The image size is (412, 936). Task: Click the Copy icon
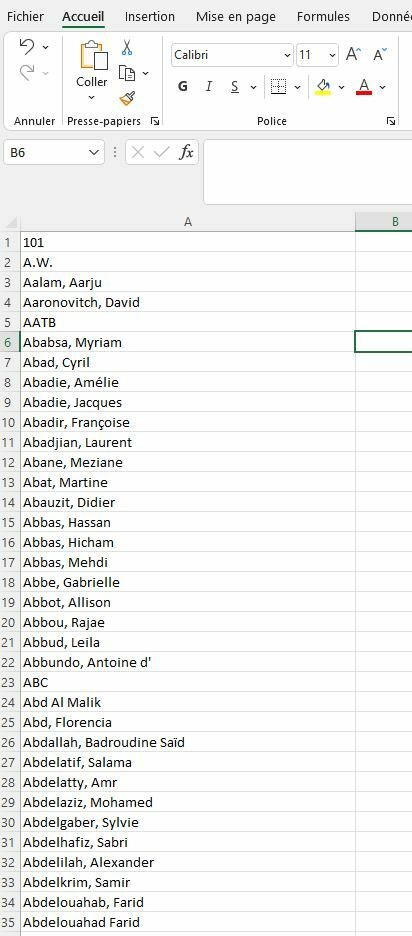click(x=127, y=73)
